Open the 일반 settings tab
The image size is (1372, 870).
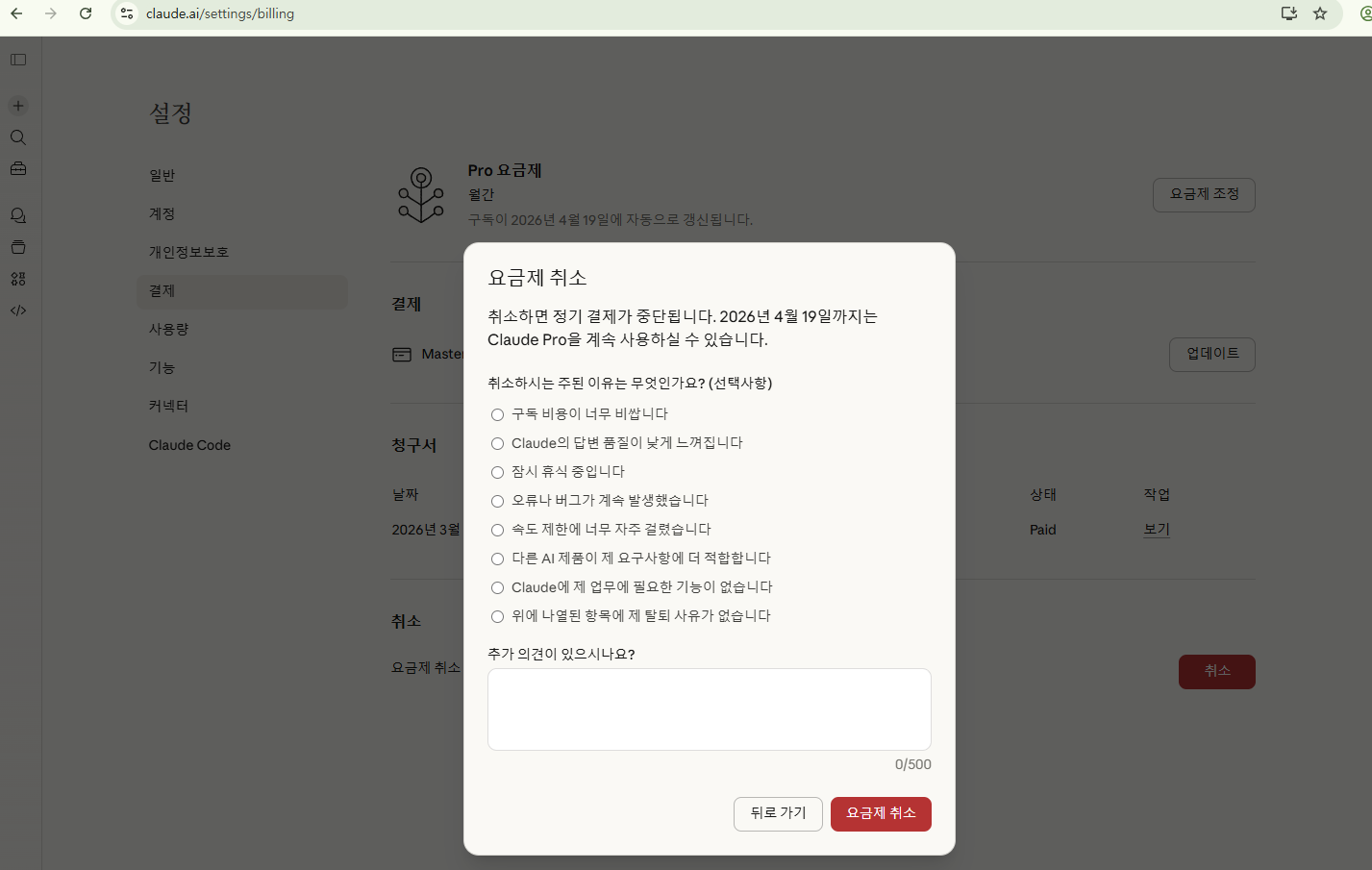[242, 176]
